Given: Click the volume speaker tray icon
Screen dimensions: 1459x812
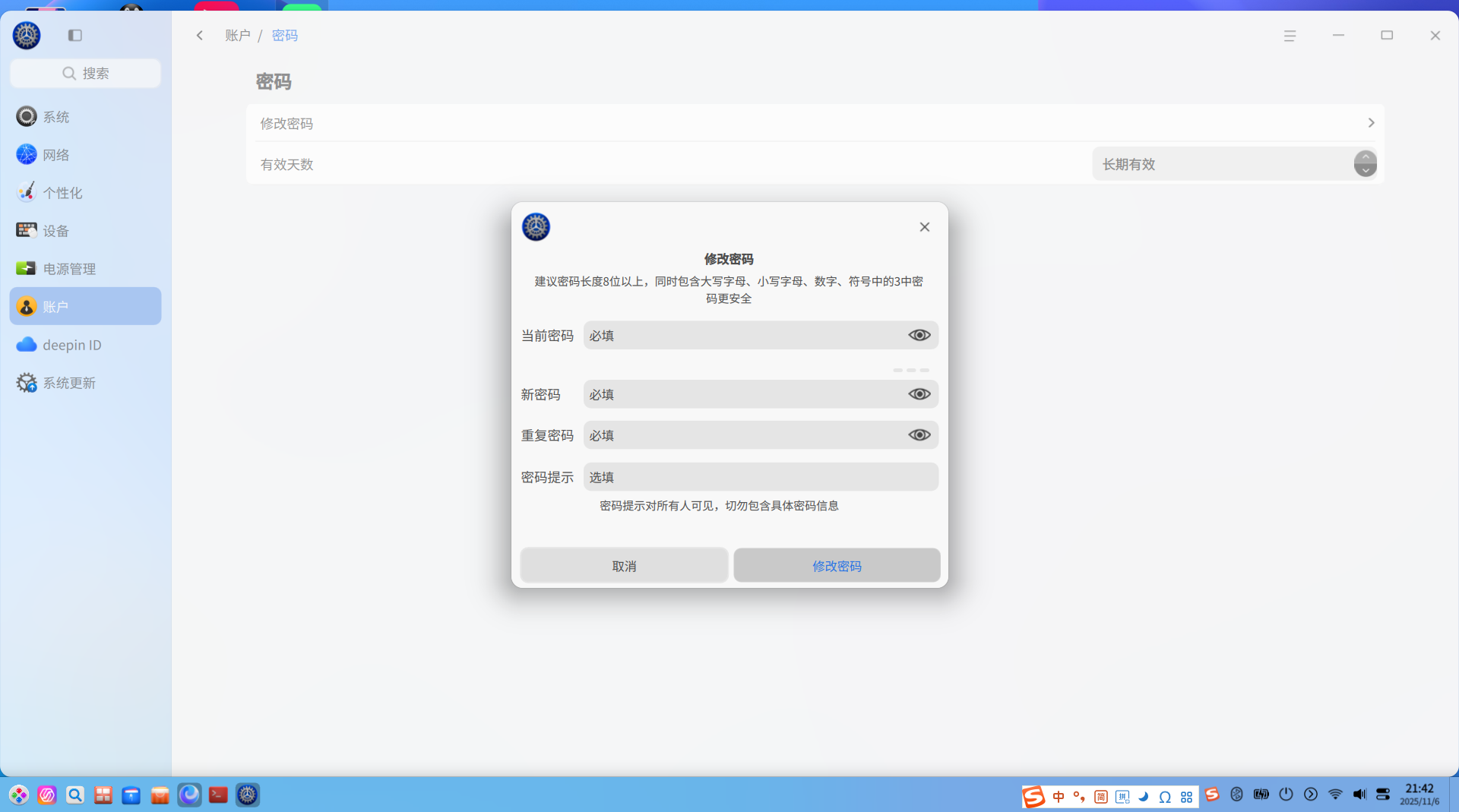Looking at the screenshot, I should pyautogui.click(x=1359, y=795).
